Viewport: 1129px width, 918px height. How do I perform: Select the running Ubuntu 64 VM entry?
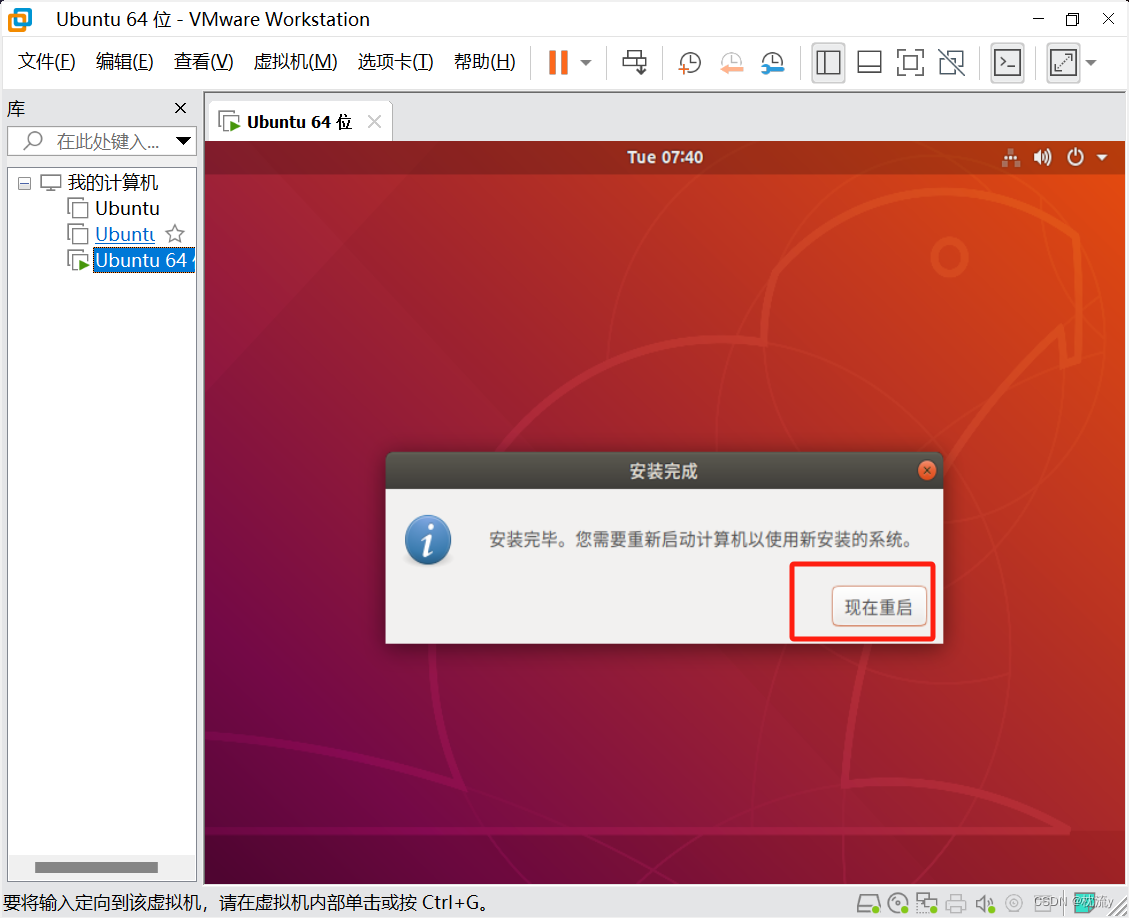point(144,261)
